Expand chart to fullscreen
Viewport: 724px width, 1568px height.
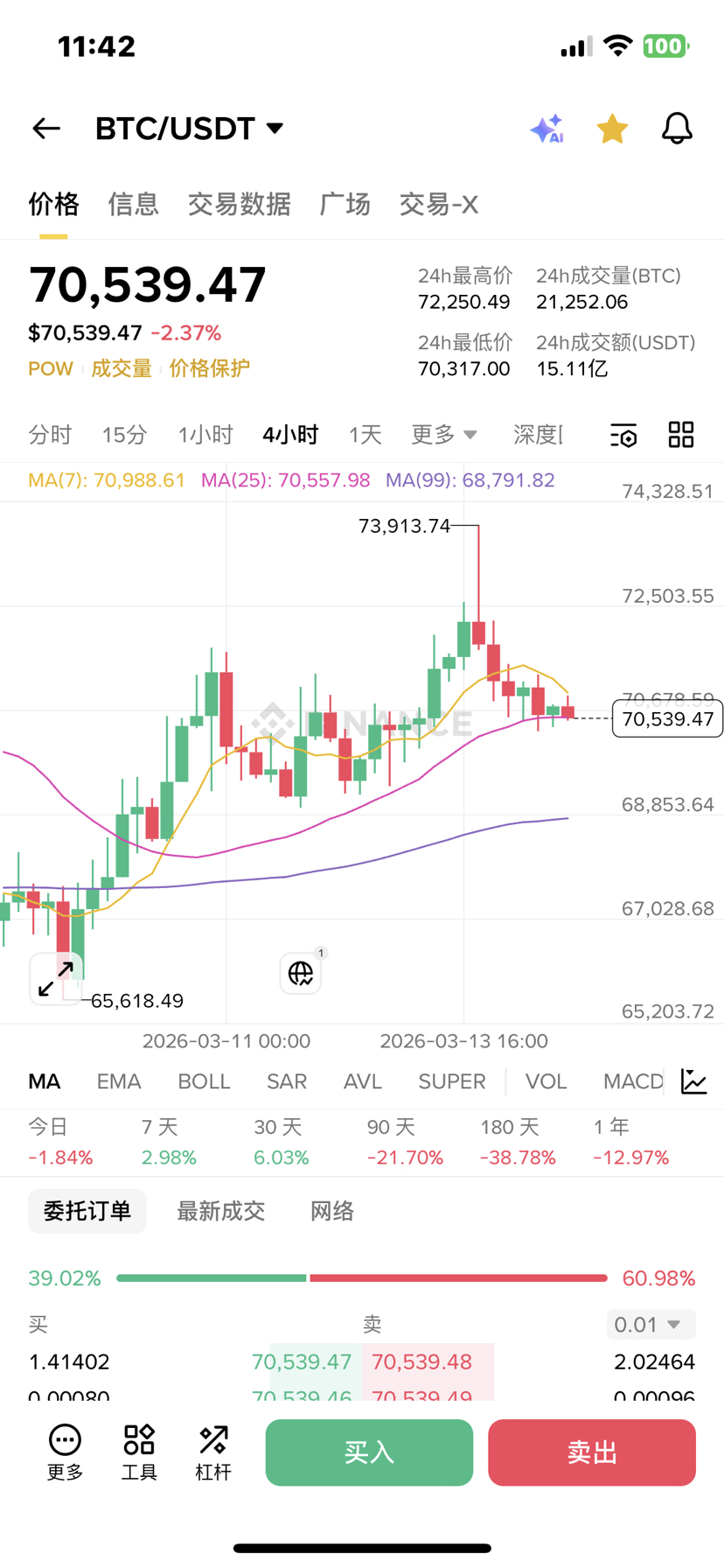56,978
